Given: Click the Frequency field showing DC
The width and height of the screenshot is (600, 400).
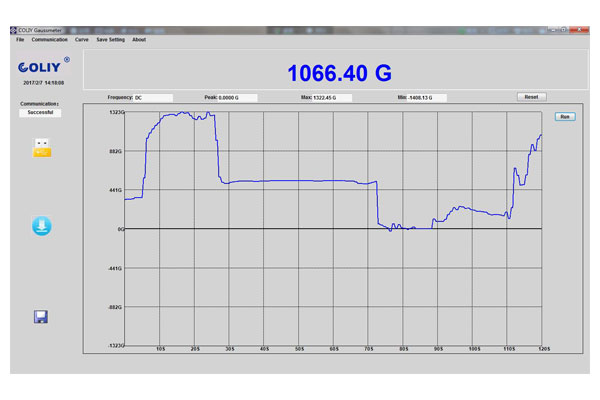Looking at the screenshot, I should 152,97.
